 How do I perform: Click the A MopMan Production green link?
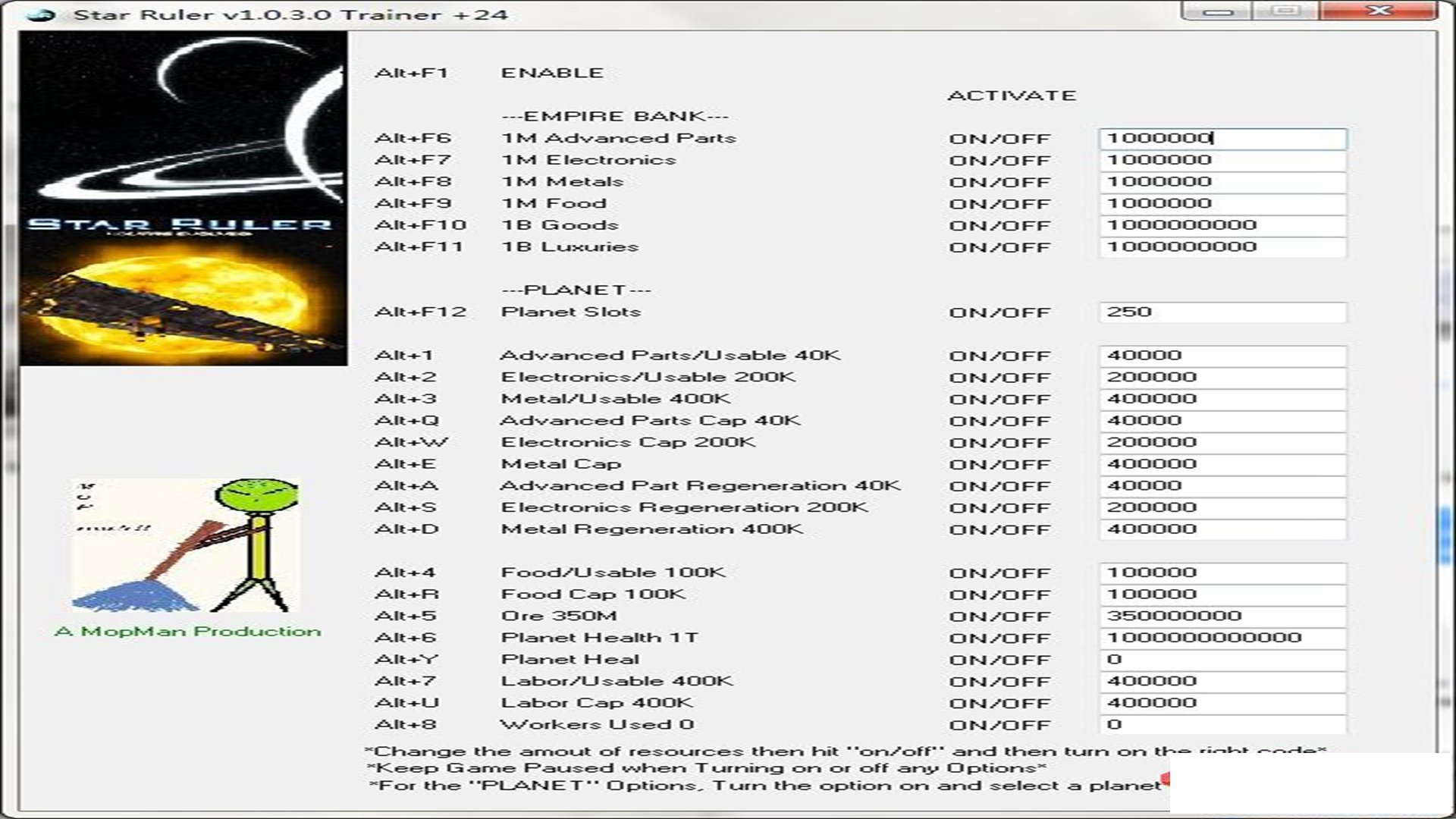[188, 632]
